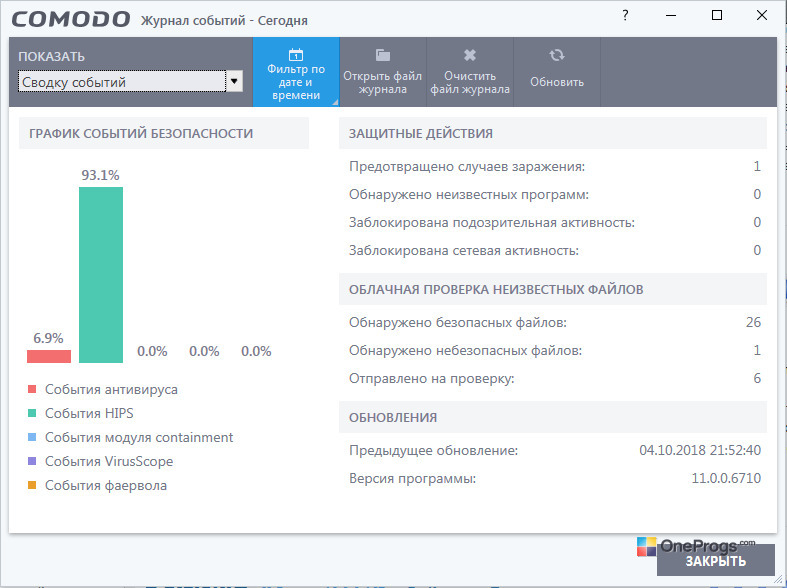Click green swatch beside События HIPS
787x588 pixels.
(32, 413)
